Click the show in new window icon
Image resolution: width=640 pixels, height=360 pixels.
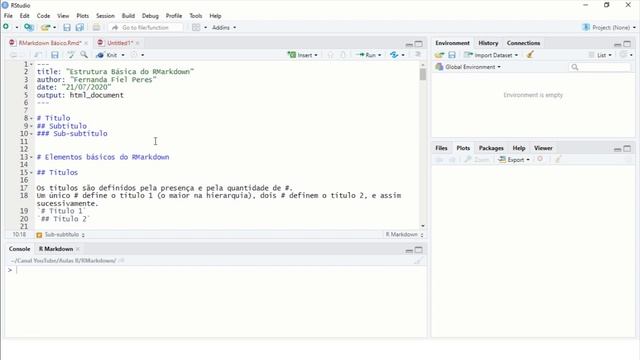point(38,55)
